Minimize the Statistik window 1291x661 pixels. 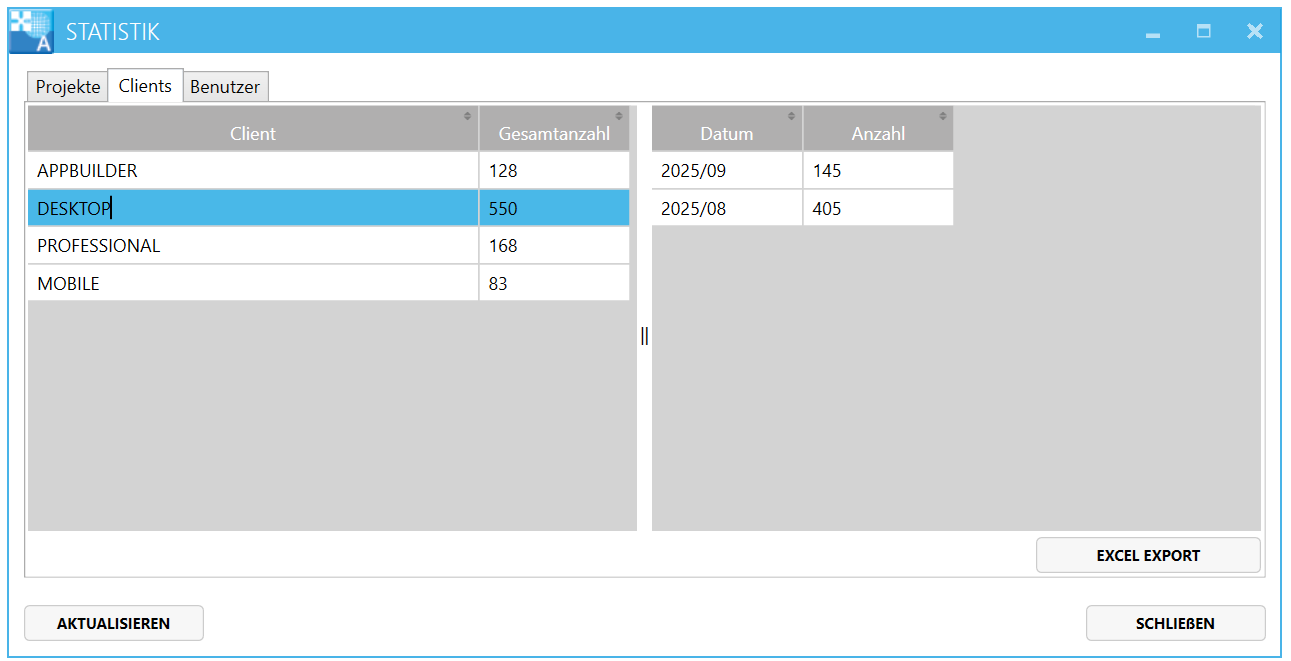[x=1153, y=32]
